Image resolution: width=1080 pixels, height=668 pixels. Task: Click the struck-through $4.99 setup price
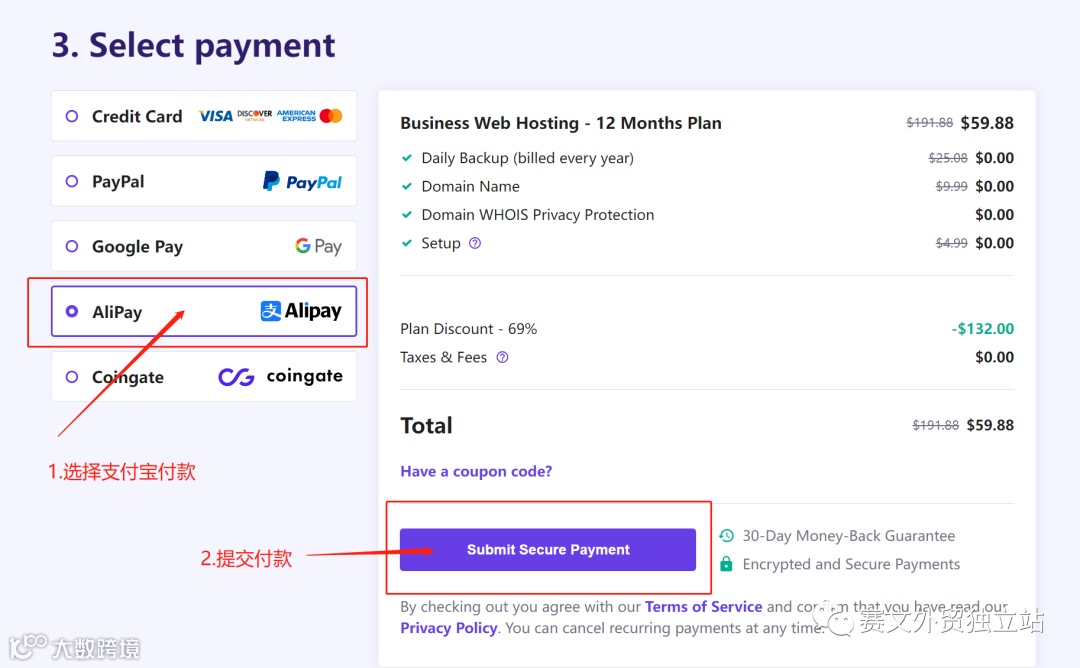[951, 243]
